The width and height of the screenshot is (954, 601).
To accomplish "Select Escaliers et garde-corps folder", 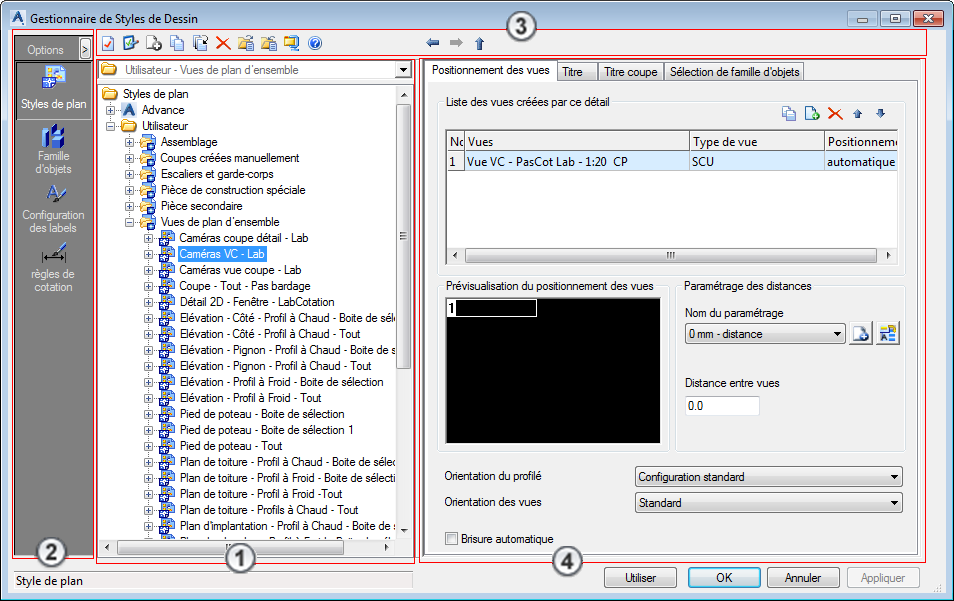I will tap(217, 174).
